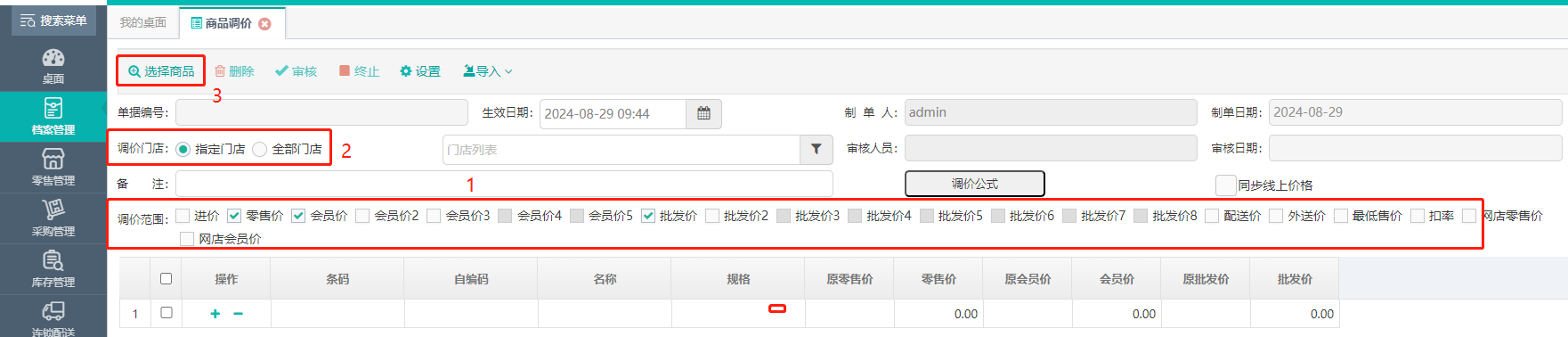This screenshot has height=337, width=1568.
Task: Enable 配送价 checkbox
Action: 1212,216
